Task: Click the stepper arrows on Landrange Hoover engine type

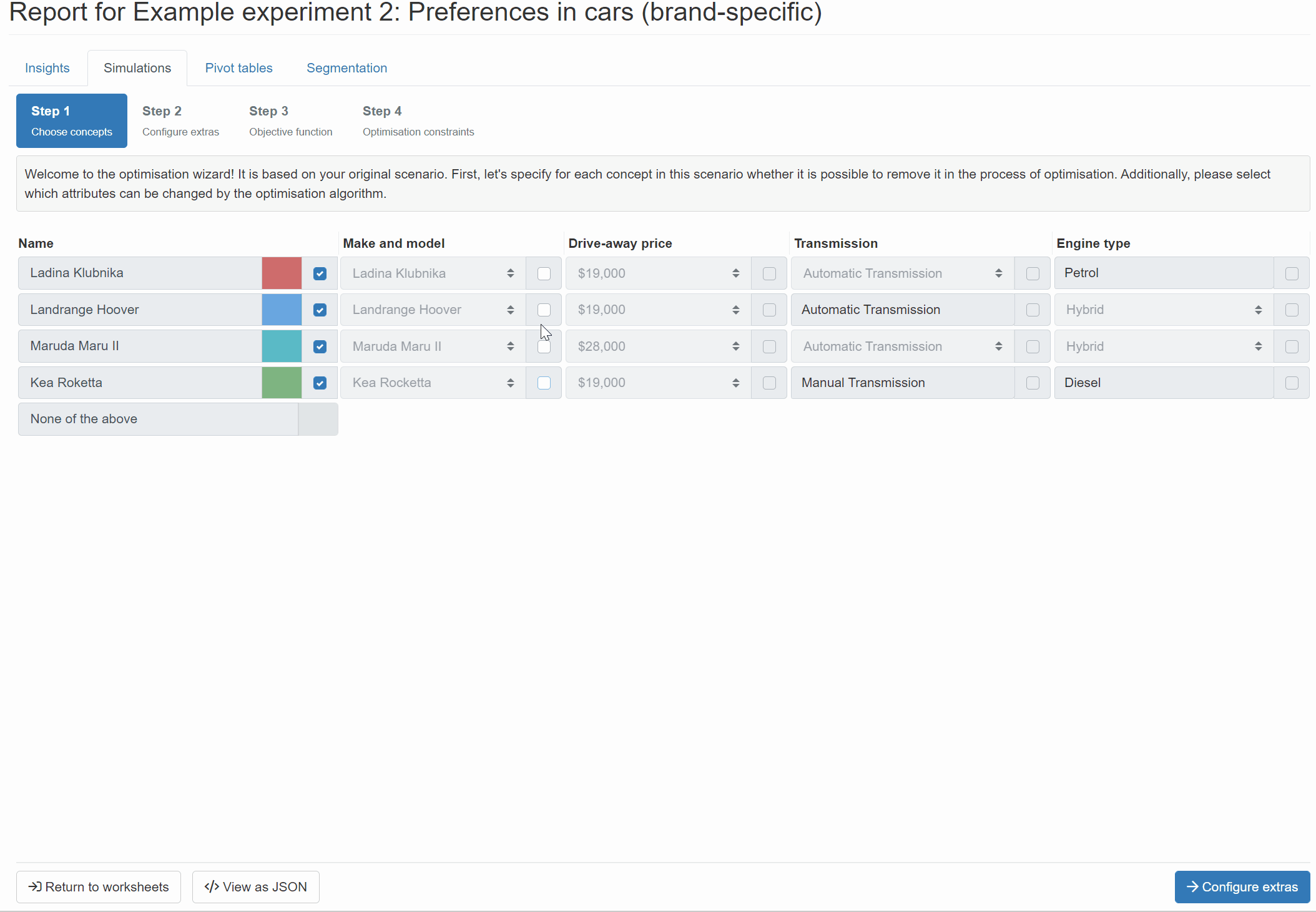Action: click(1259, 310)
